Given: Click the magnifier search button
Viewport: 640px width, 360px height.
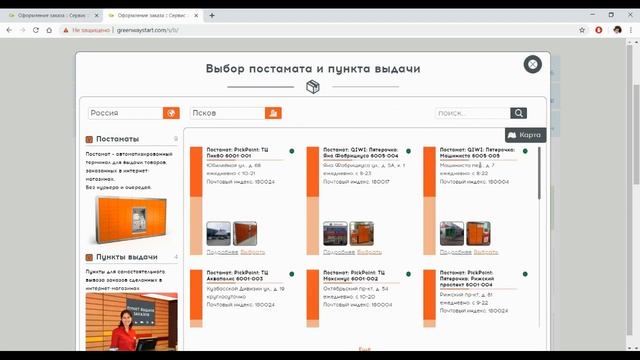Looking at the screenshot, I should click(518, 113).
